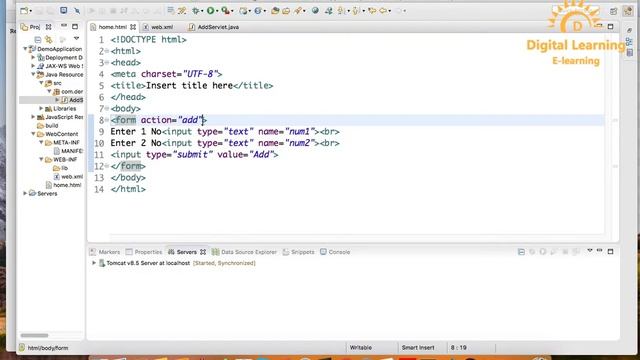Click Collapse All icon in Project Explorer

pos(38,39)
